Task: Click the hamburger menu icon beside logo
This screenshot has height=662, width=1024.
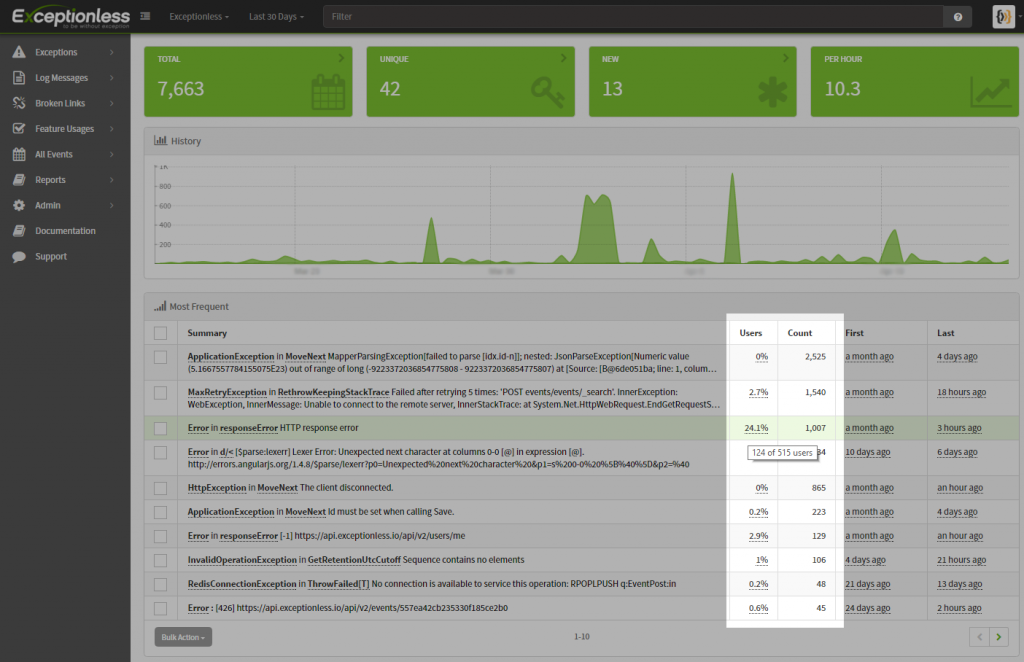Action: click(x=146, y=17)
